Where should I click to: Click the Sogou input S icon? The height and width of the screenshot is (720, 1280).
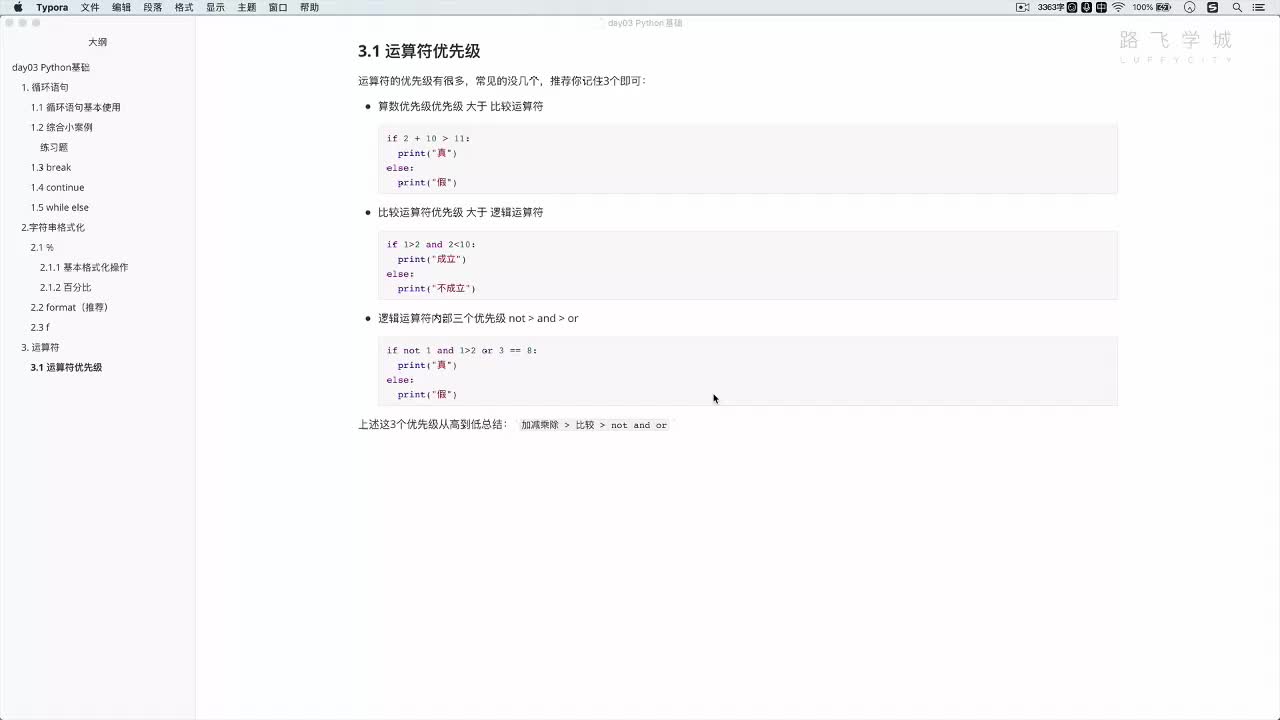[x=1212, y=7]
